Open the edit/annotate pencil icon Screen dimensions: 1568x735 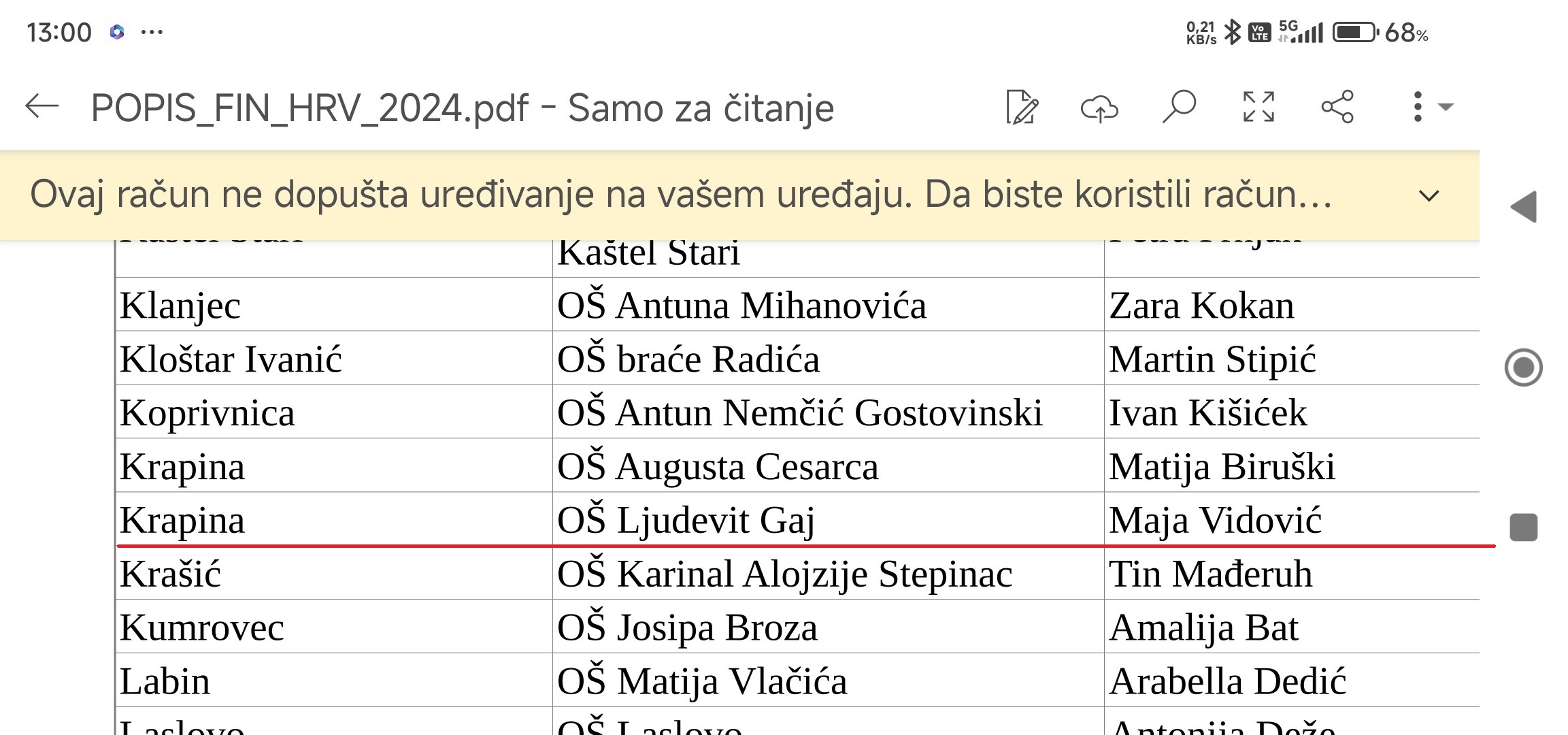coord(1022,108)
